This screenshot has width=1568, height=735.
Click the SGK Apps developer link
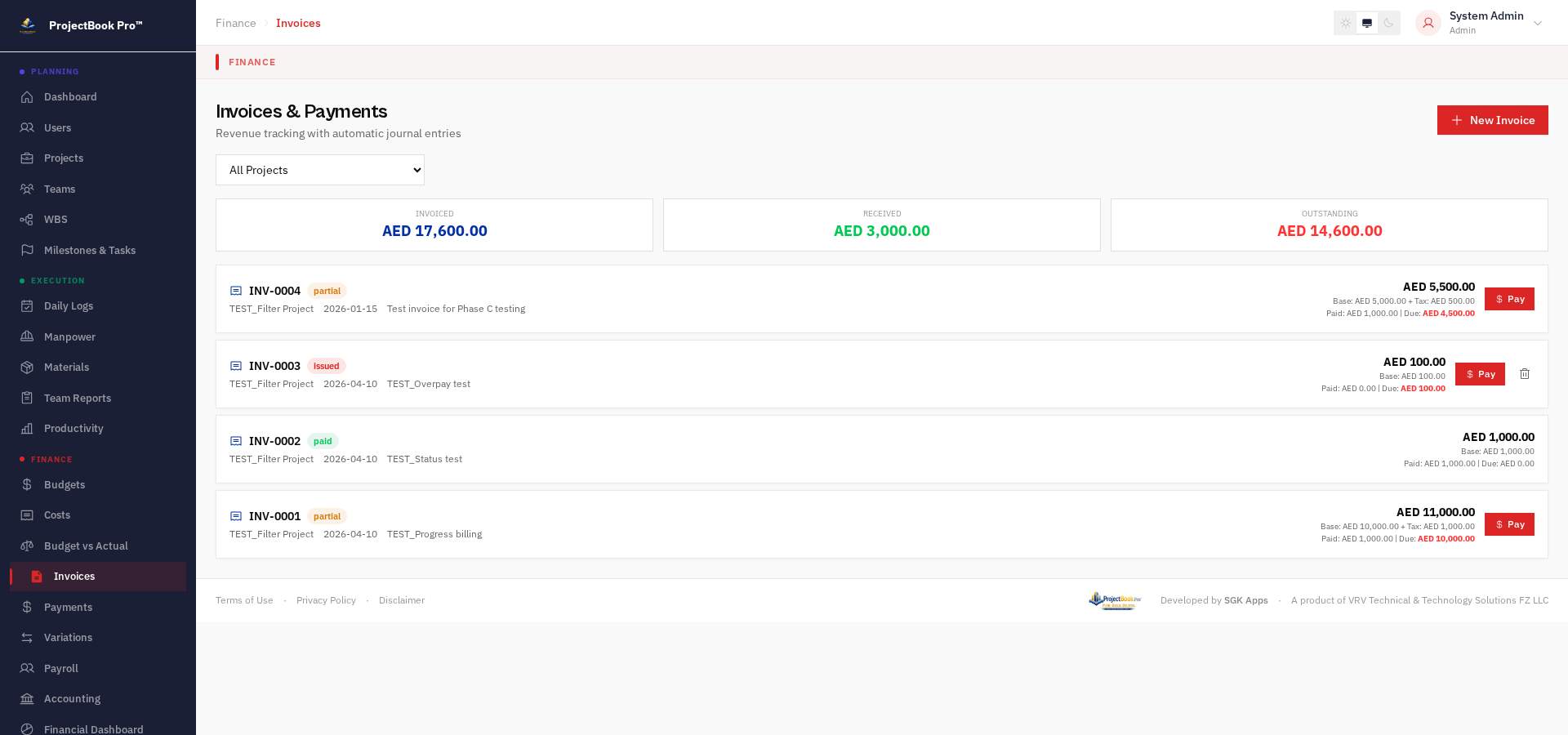[1246, 600]
